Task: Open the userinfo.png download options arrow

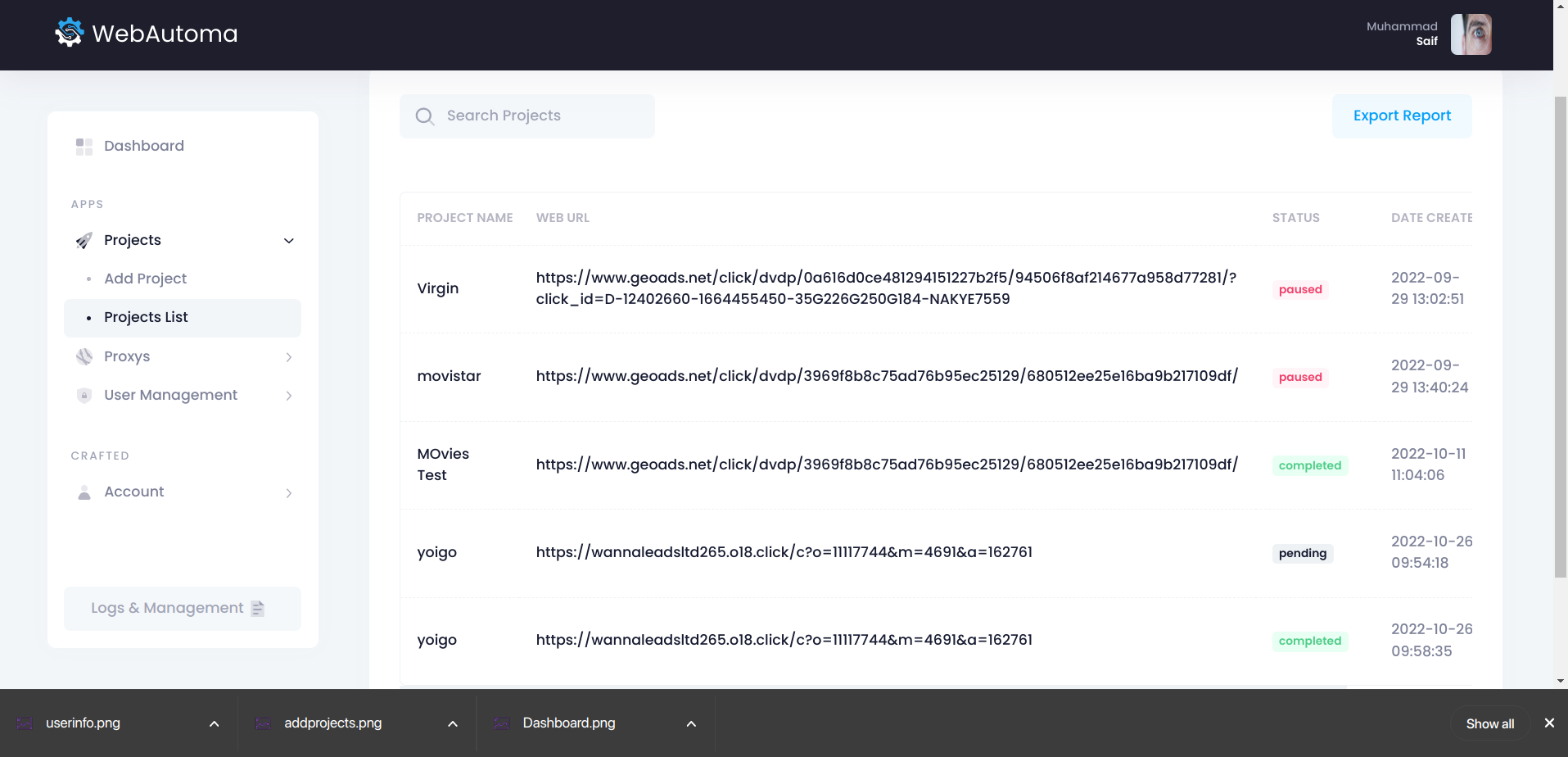Action: (215, 723)
